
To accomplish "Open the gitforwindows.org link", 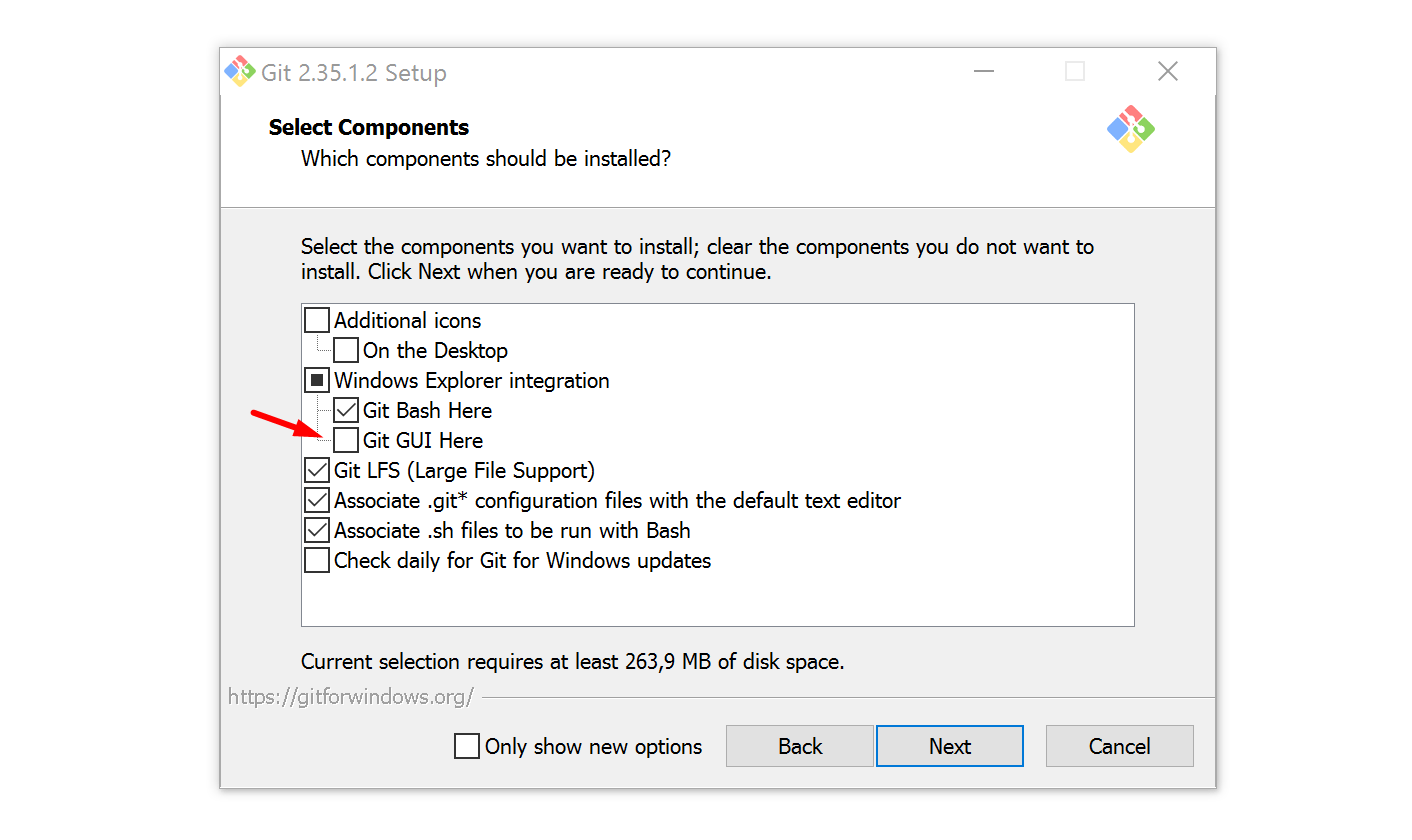I will coord(351,697).
